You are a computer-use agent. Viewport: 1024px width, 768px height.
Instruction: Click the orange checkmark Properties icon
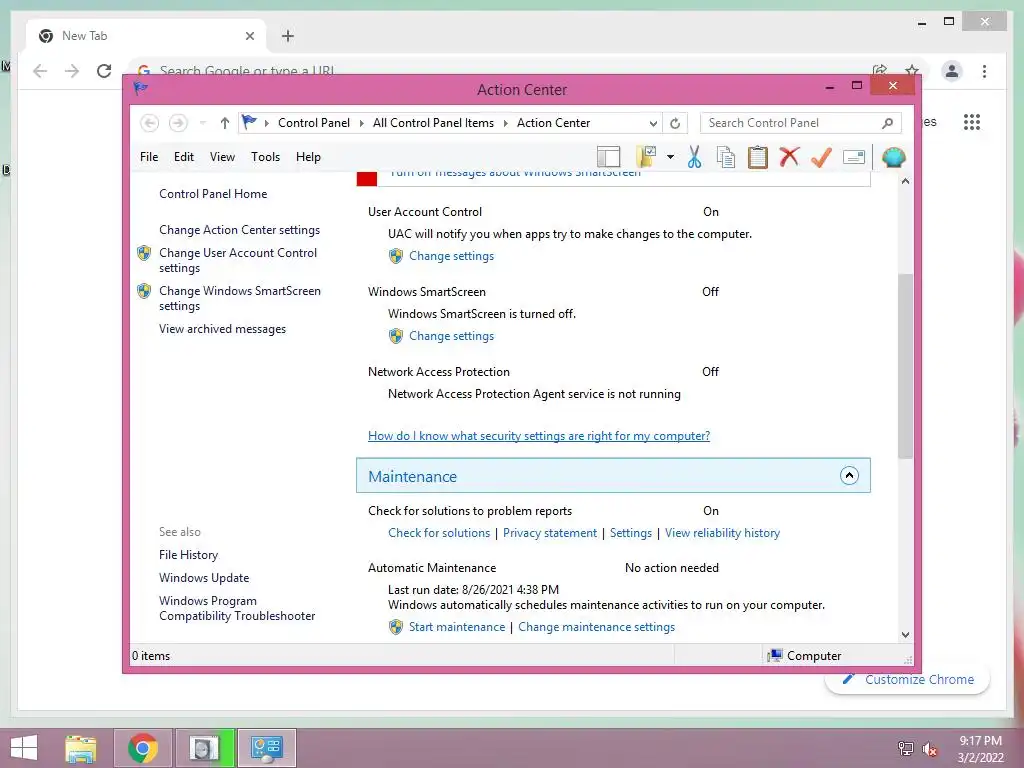(821, 157)
